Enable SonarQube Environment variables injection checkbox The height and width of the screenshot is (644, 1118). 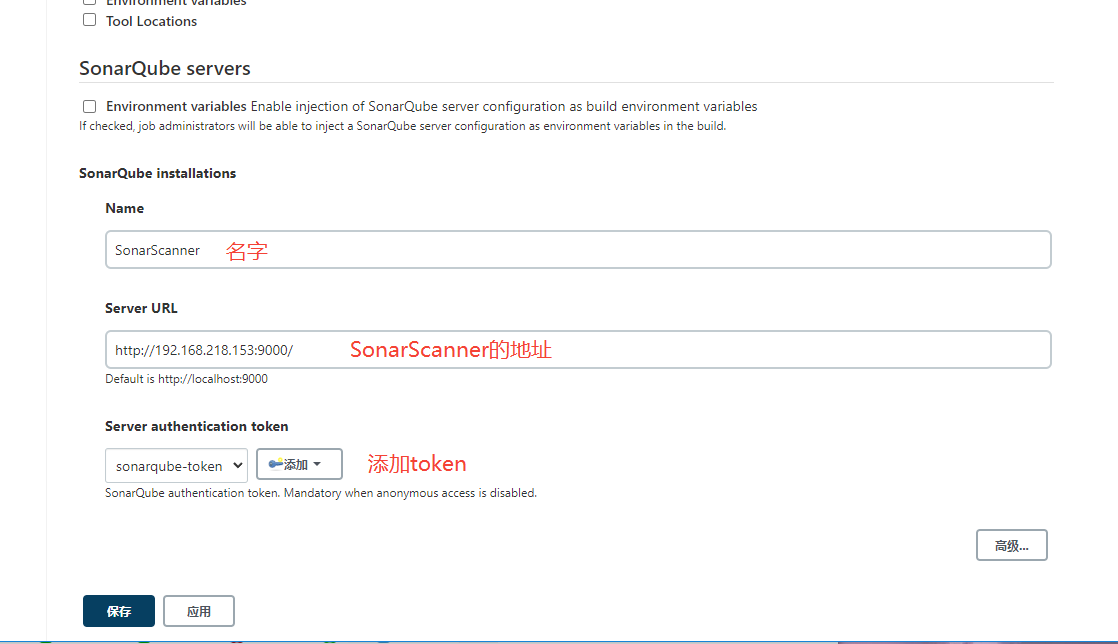[89, 106]
